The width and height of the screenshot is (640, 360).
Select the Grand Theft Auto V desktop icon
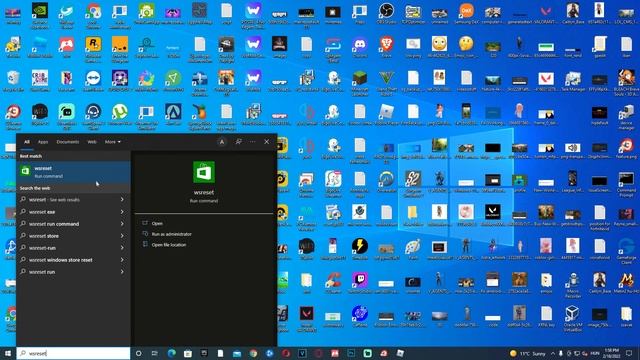(x=386, y=82)
